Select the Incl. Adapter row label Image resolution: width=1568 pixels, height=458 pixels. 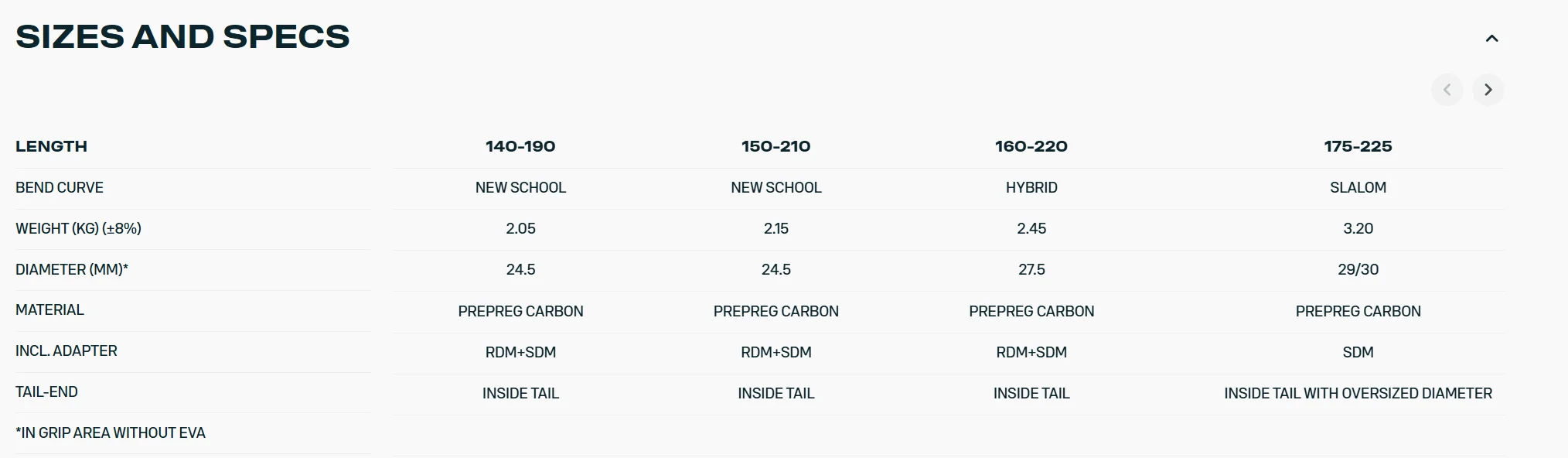pyautogui.click(x=66, y=350)
